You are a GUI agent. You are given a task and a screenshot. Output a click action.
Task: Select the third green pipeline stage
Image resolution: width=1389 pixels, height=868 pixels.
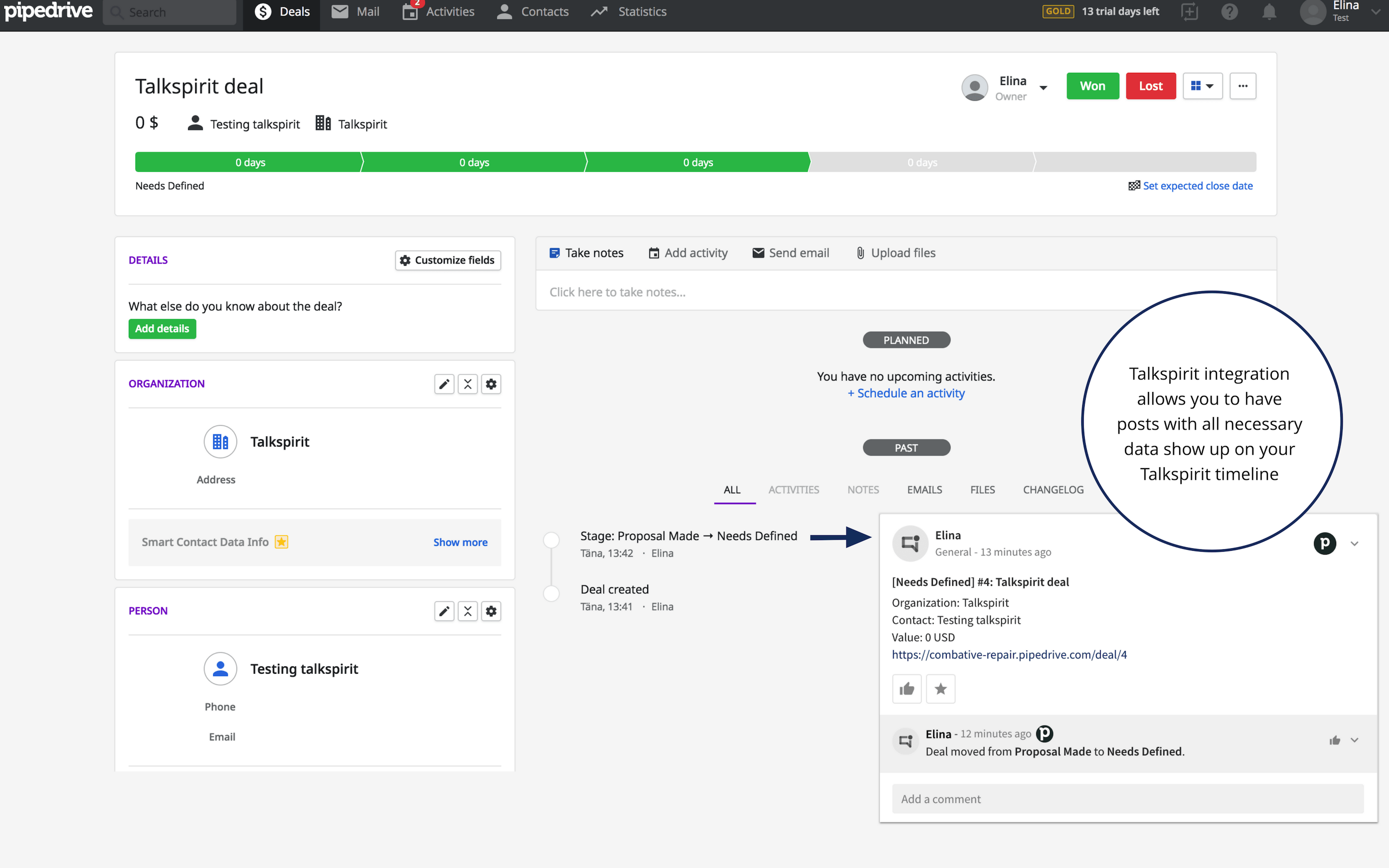697,163
